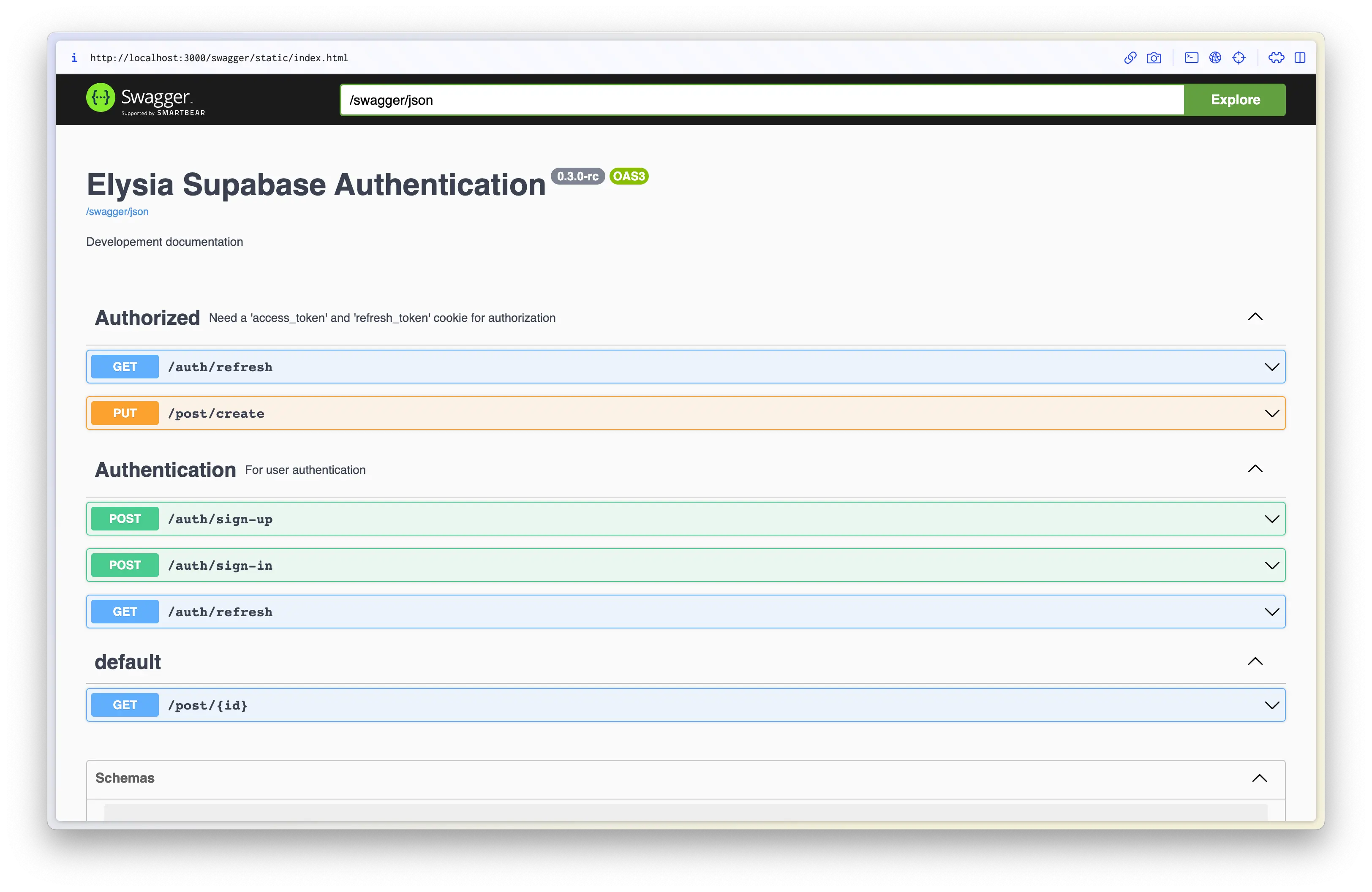Click the extensions icon in browser toolbar

point(1276,57)
